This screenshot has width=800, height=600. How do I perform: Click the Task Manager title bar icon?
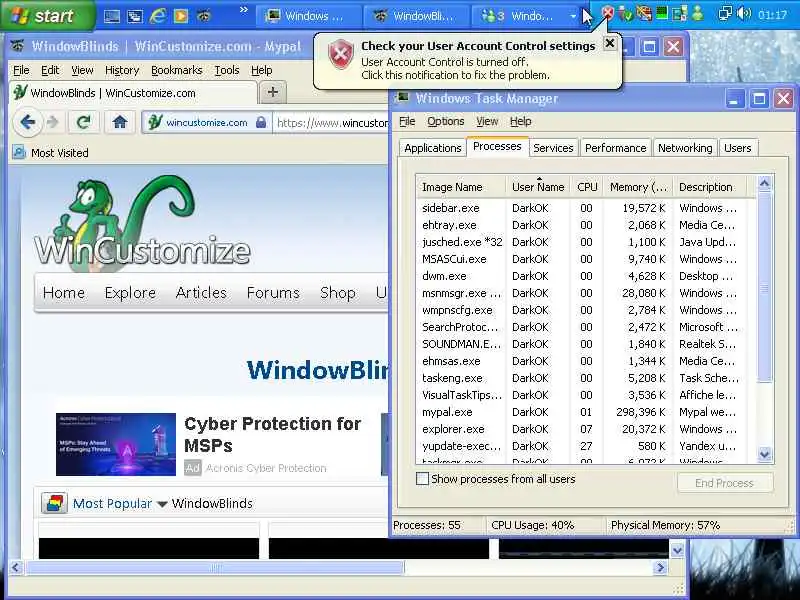click(403, 97)
